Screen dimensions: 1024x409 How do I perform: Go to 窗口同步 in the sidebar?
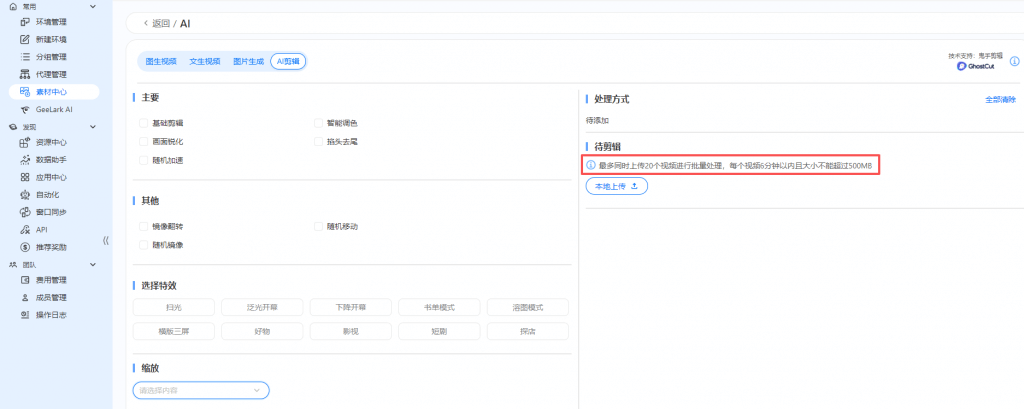pos(50,212)
